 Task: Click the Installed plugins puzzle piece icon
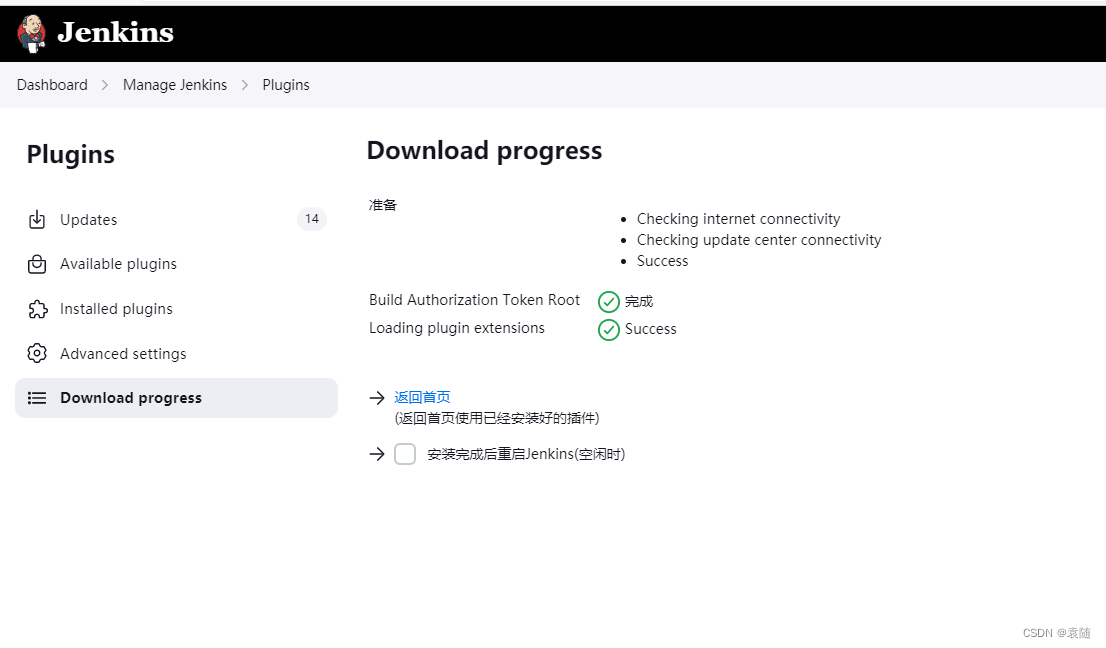tap(37, 309)
